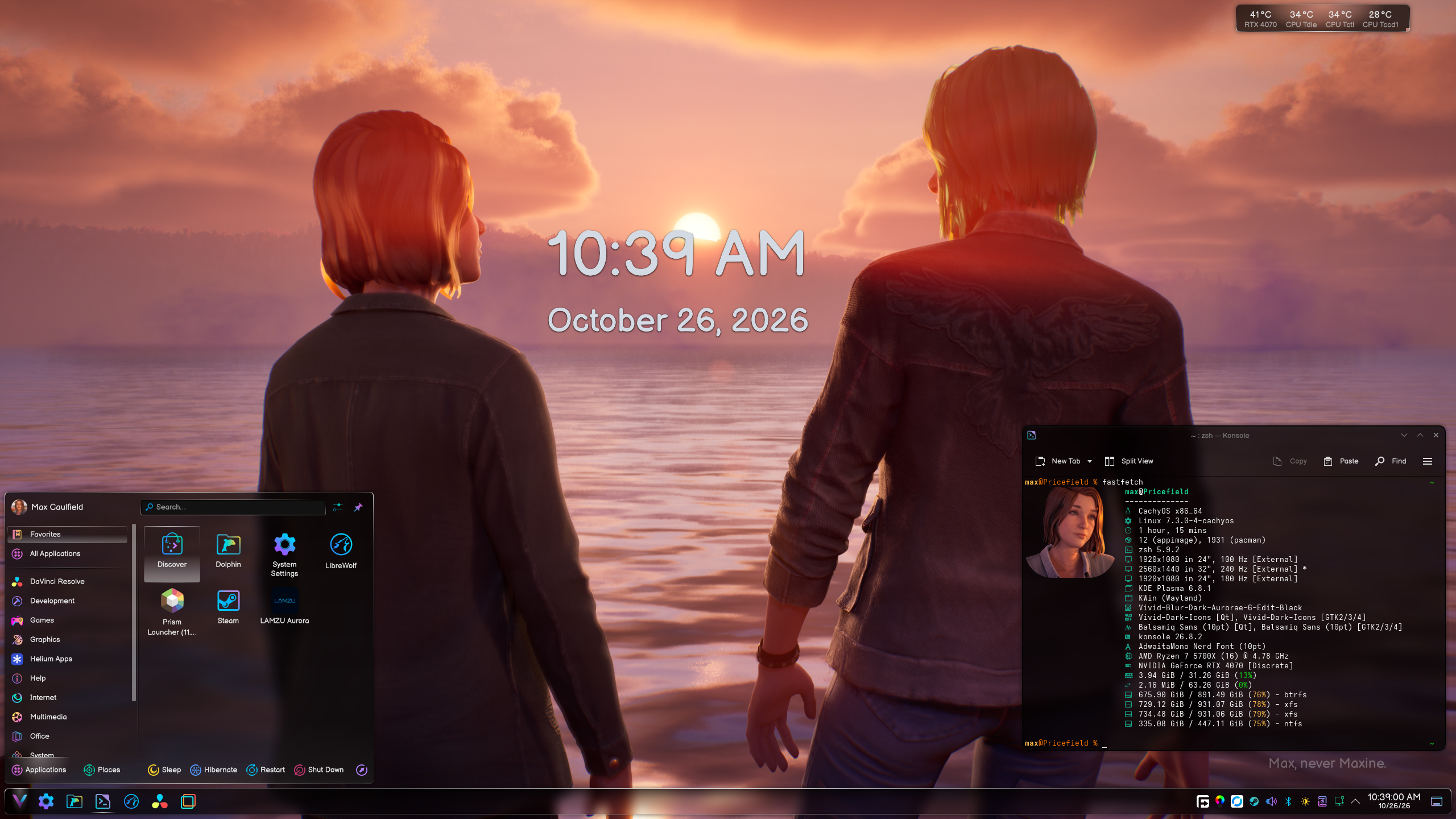Click the Restart button

click(266, 770)
